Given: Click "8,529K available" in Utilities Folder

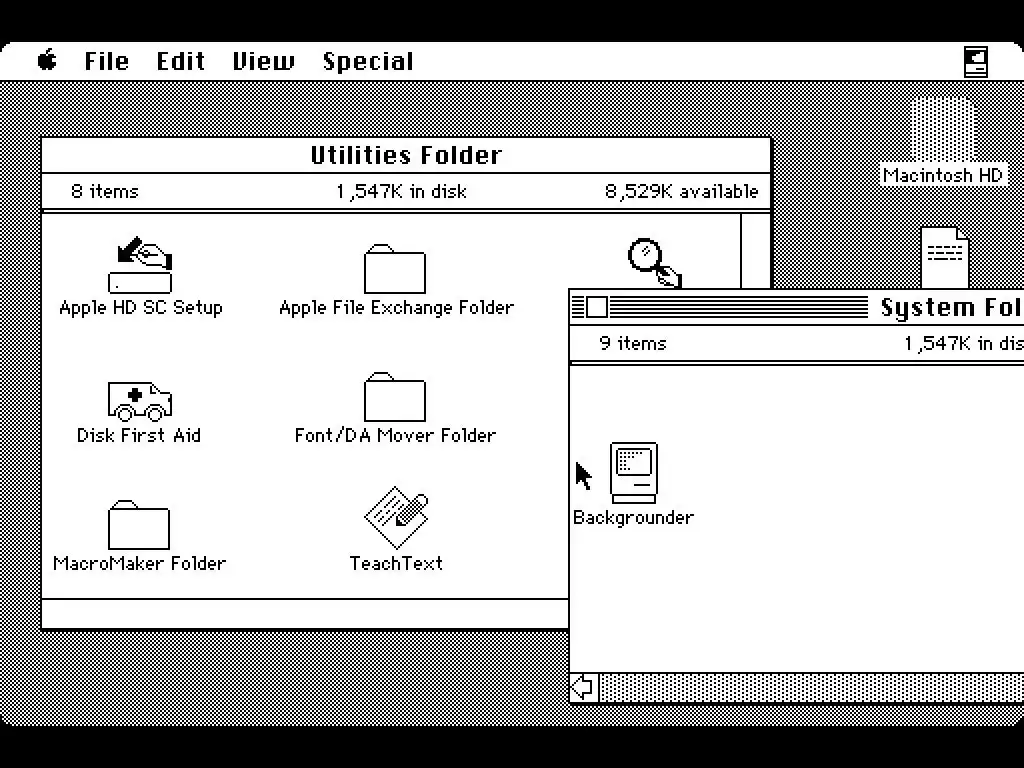Looking at the screenshot, I should (x=681, y=192).
